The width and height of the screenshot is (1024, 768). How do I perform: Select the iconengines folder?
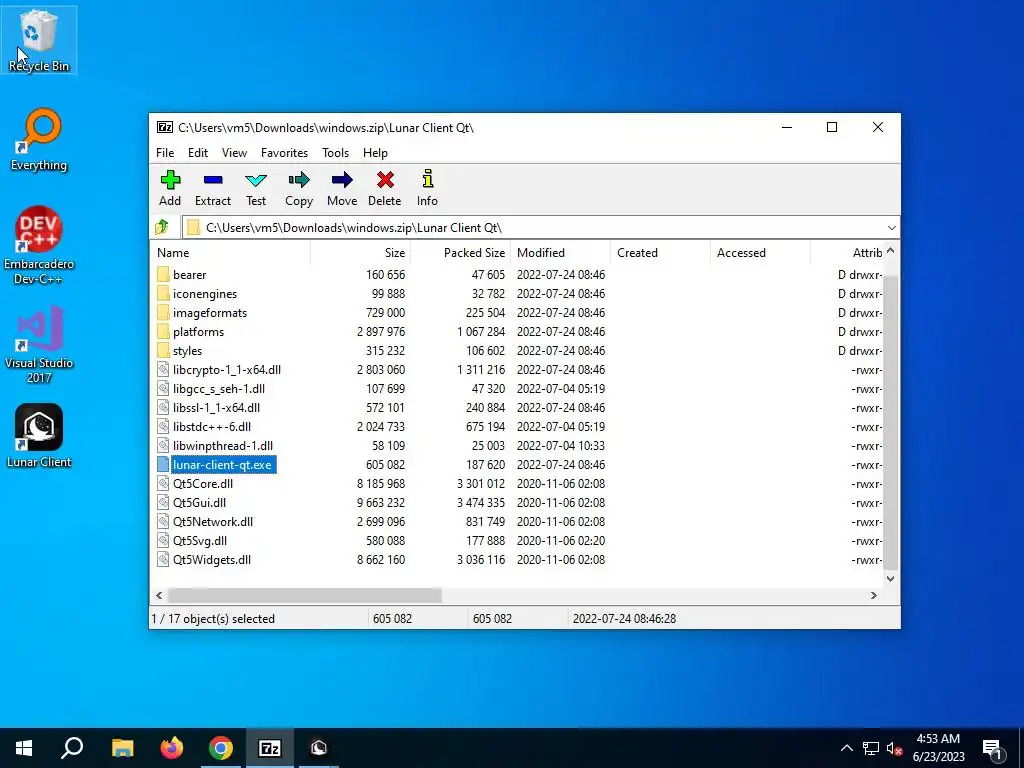coord(204,294)
